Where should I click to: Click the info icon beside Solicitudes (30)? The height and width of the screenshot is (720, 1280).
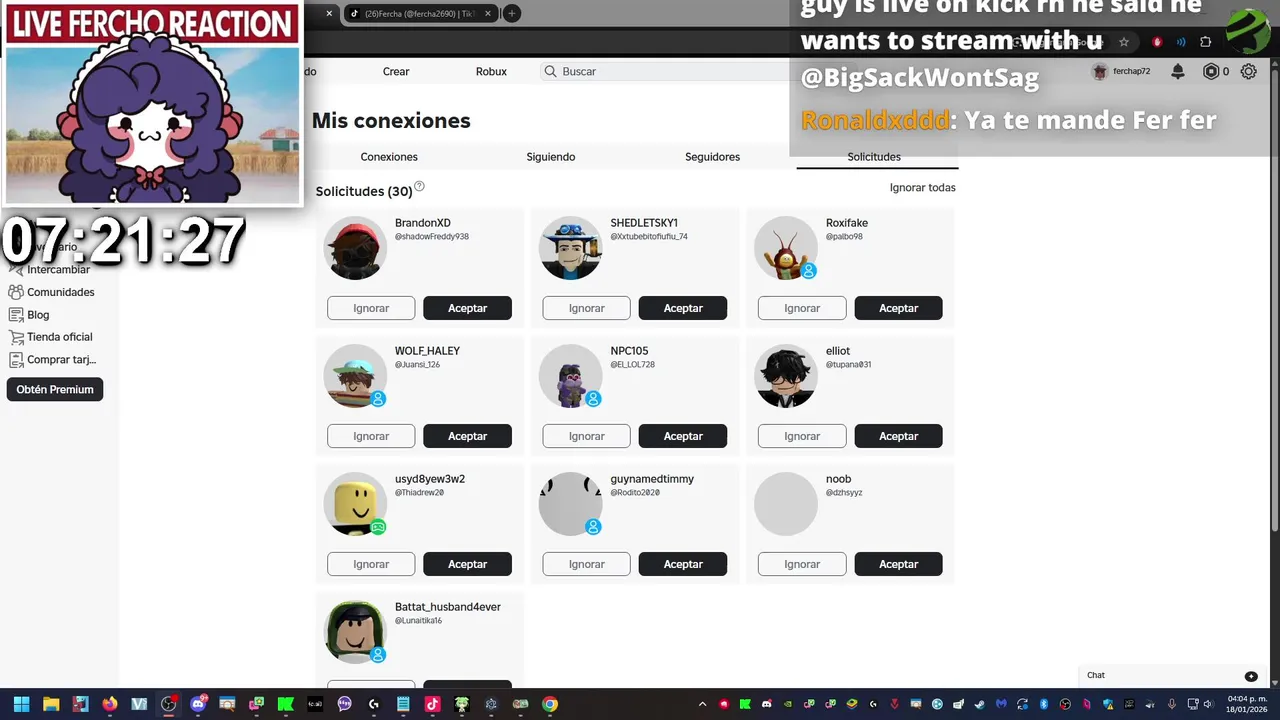(420, 186)
